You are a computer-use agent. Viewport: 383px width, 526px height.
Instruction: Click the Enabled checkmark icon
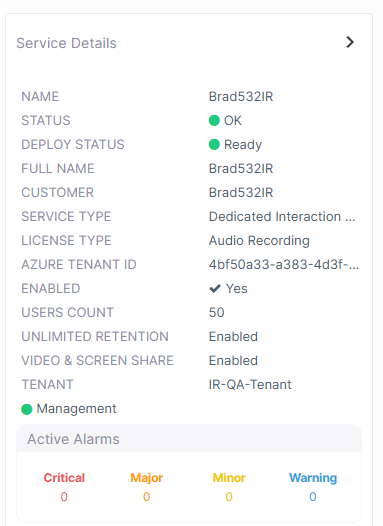click(215, 288)
